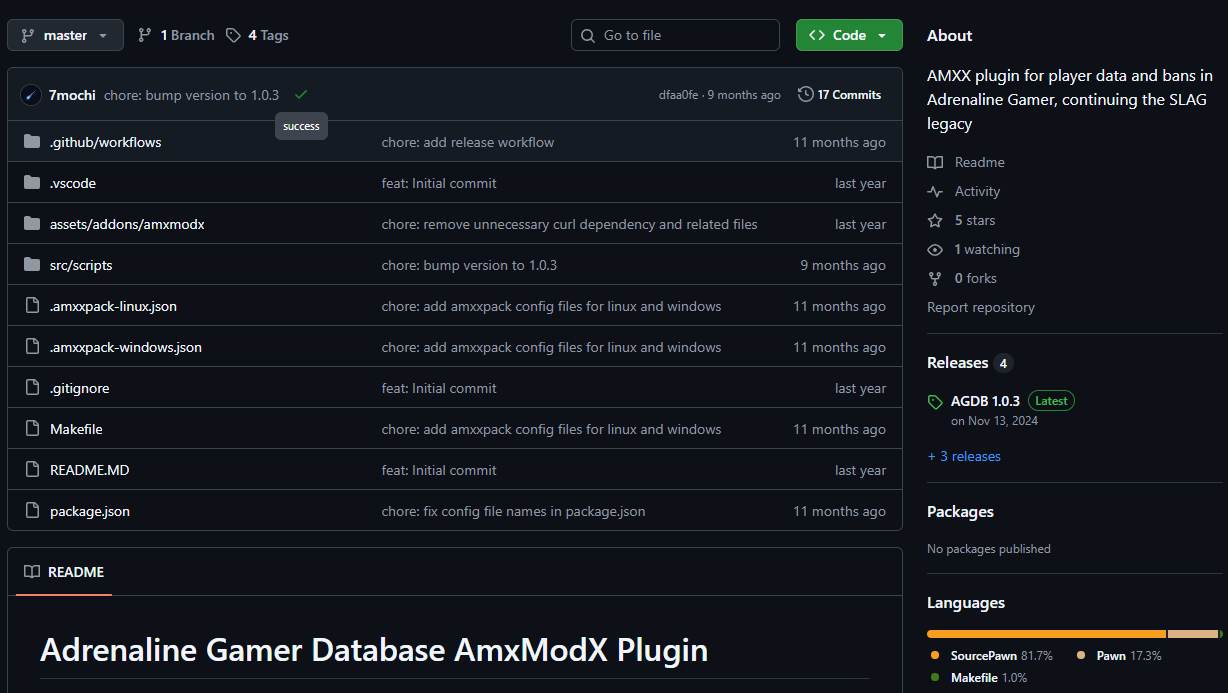Switch to the README tab

tap(63, 571)
